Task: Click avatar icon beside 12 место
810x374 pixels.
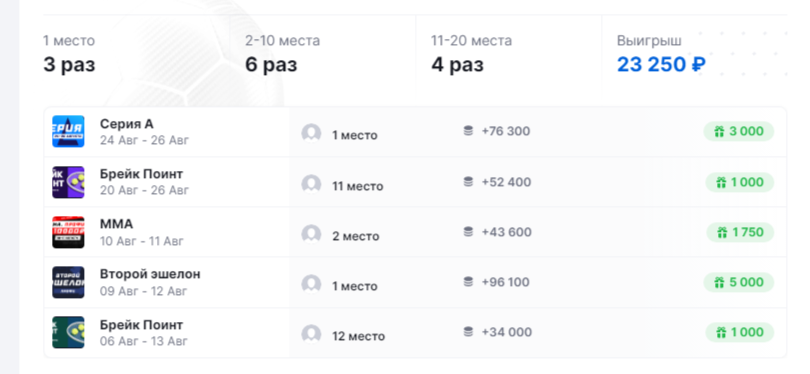Action: [311, 334]
